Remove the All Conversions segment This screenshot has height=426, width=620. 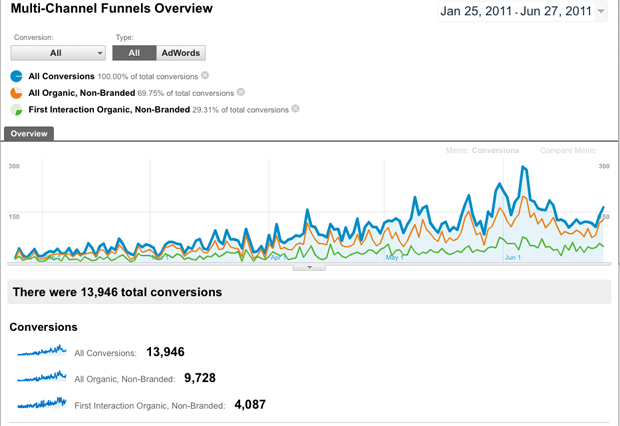click(205, 76)
